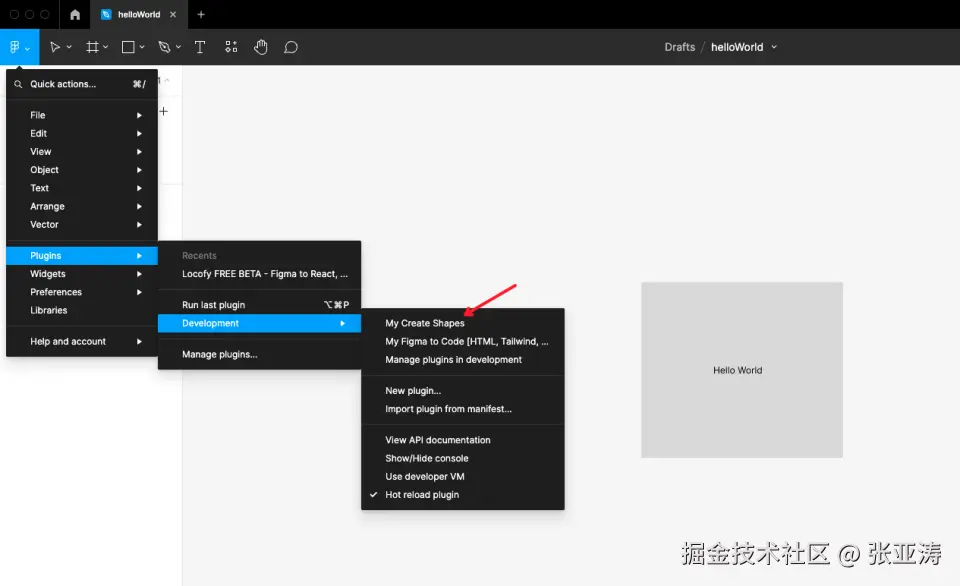Screen dimensions: 960x586
Task: Click Manage plugins... entry
Action: tap(260, 355)
